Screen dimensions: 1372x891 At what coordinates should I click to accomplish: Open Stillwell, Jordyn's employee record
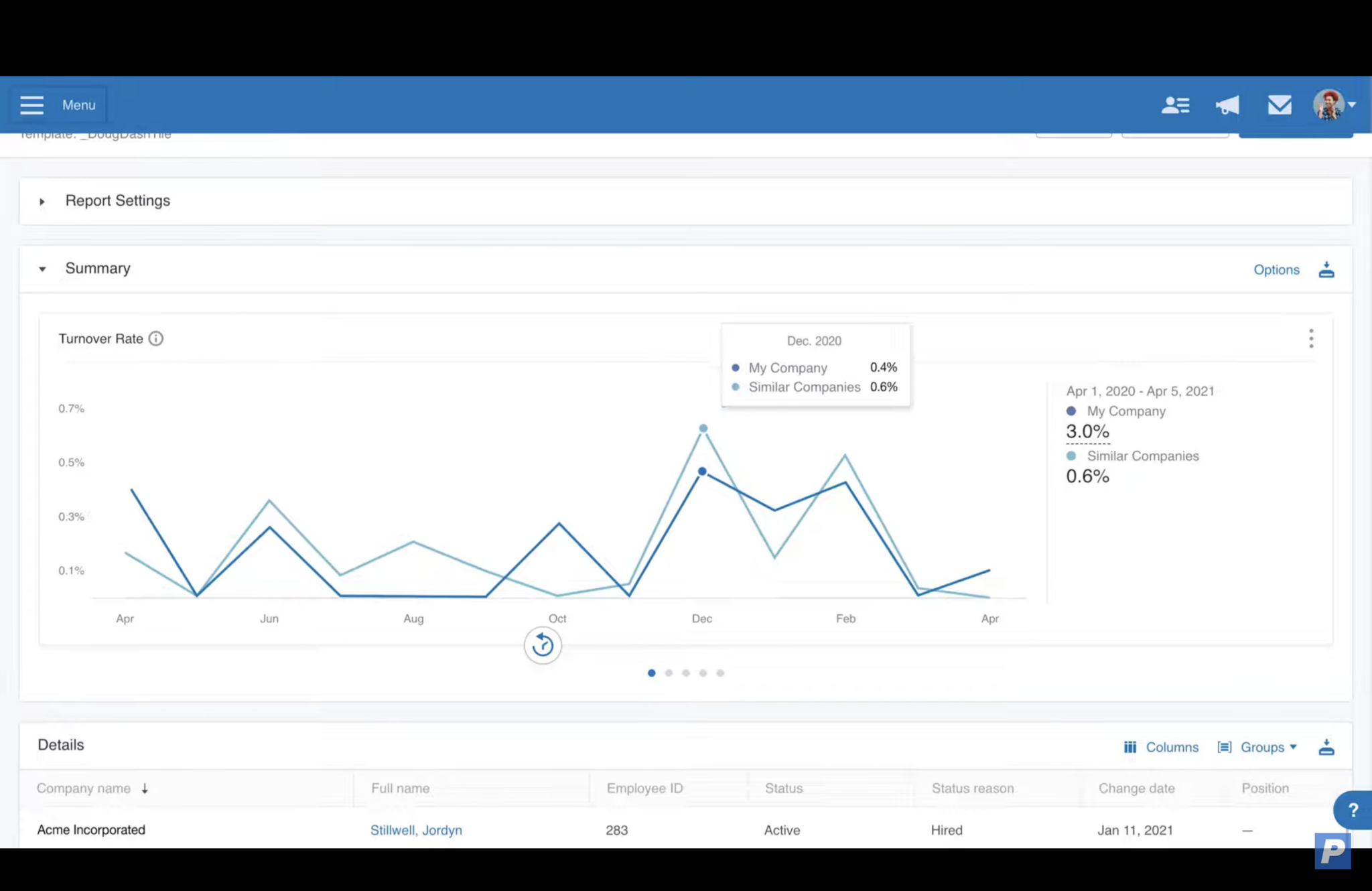(416, 830)
